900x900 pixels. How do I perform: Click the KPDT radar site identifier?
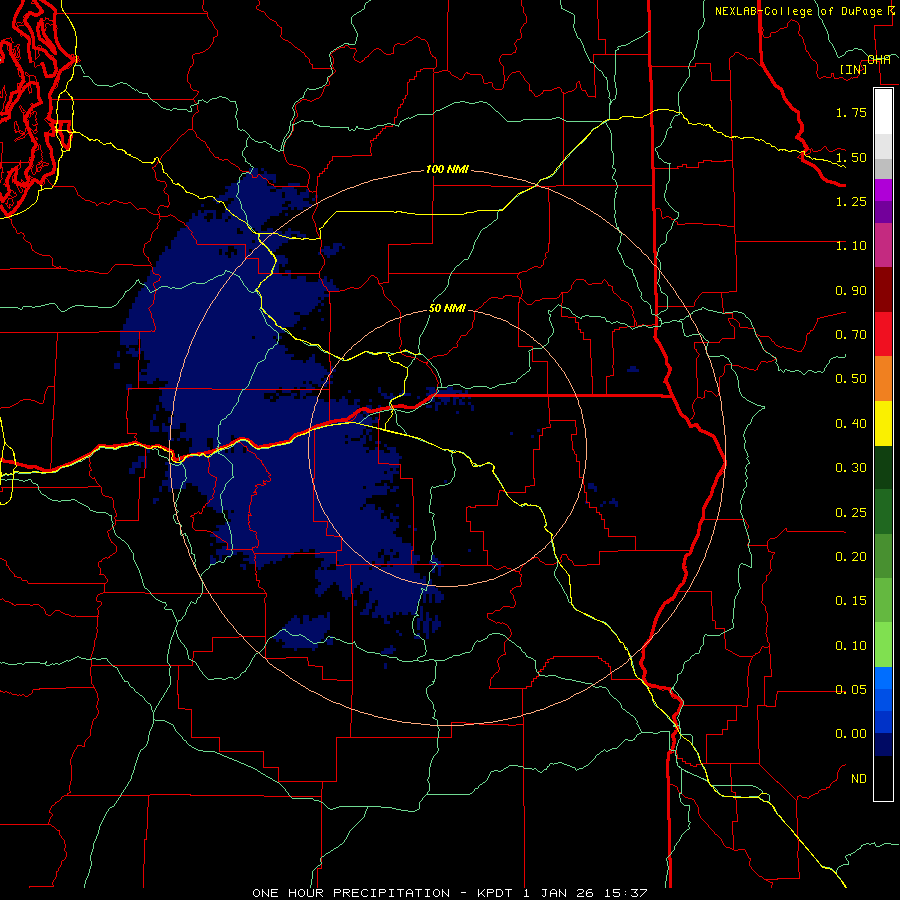496,893
